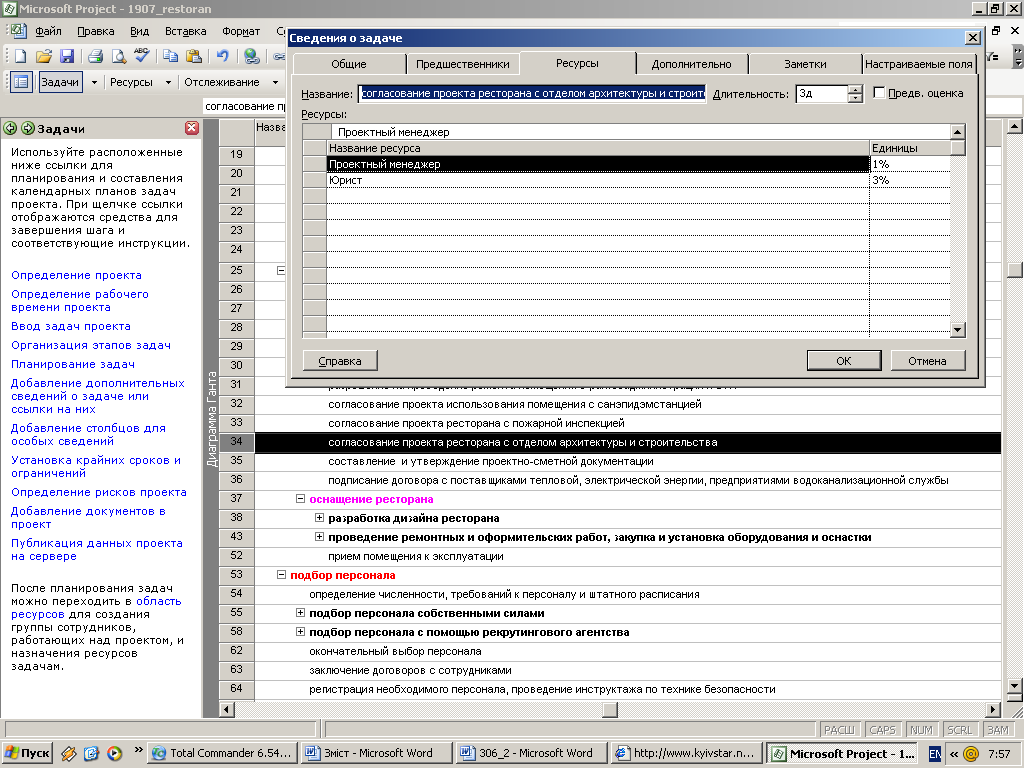This screenshot has width=1024, height=768.
Task: Open the Планирование задач link
Action: pos(73,364)
